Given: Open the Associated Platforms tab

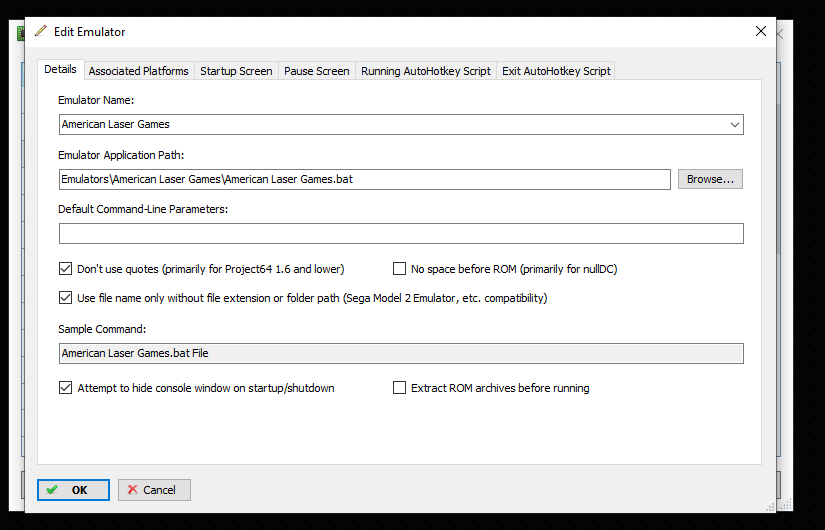Looking at the screenshot, I should click(138, 71).
